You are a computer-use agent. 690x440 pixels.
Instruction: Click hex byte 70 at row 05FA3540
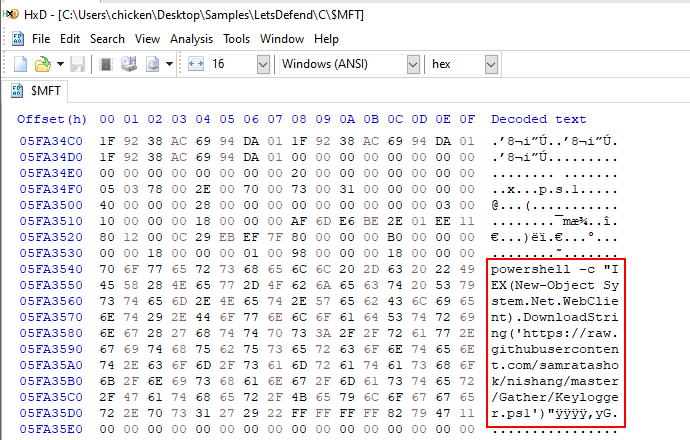[x=107, y=269]
